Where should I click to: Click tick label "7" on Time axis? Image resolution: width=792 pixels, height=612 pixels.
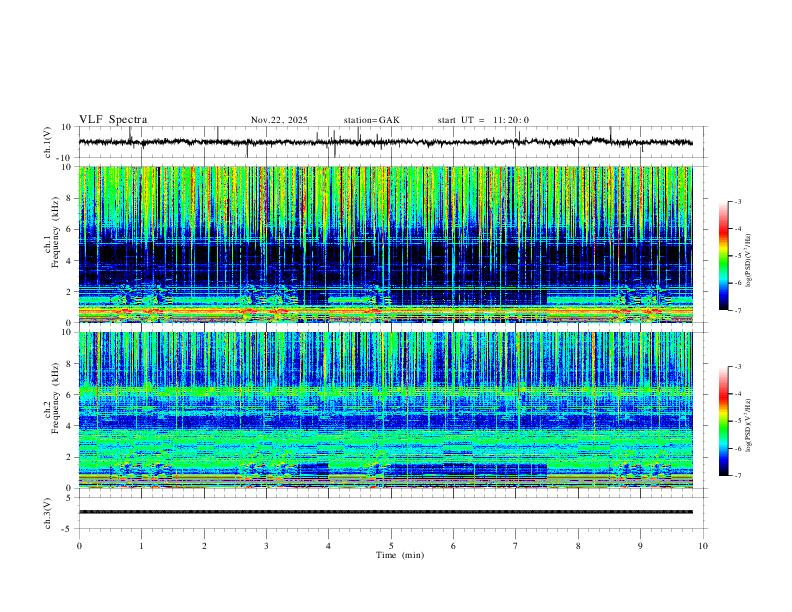(516, 546)
